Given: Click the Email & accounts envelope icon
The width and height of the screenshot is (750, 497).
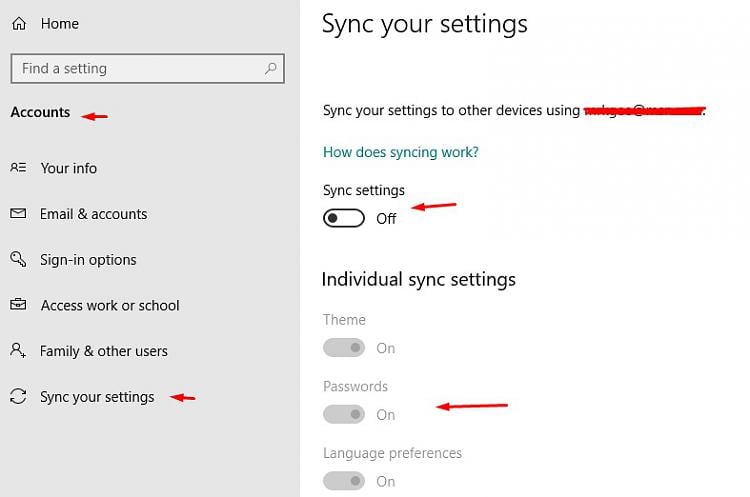Looking at the screenshot, I should 18,214.
